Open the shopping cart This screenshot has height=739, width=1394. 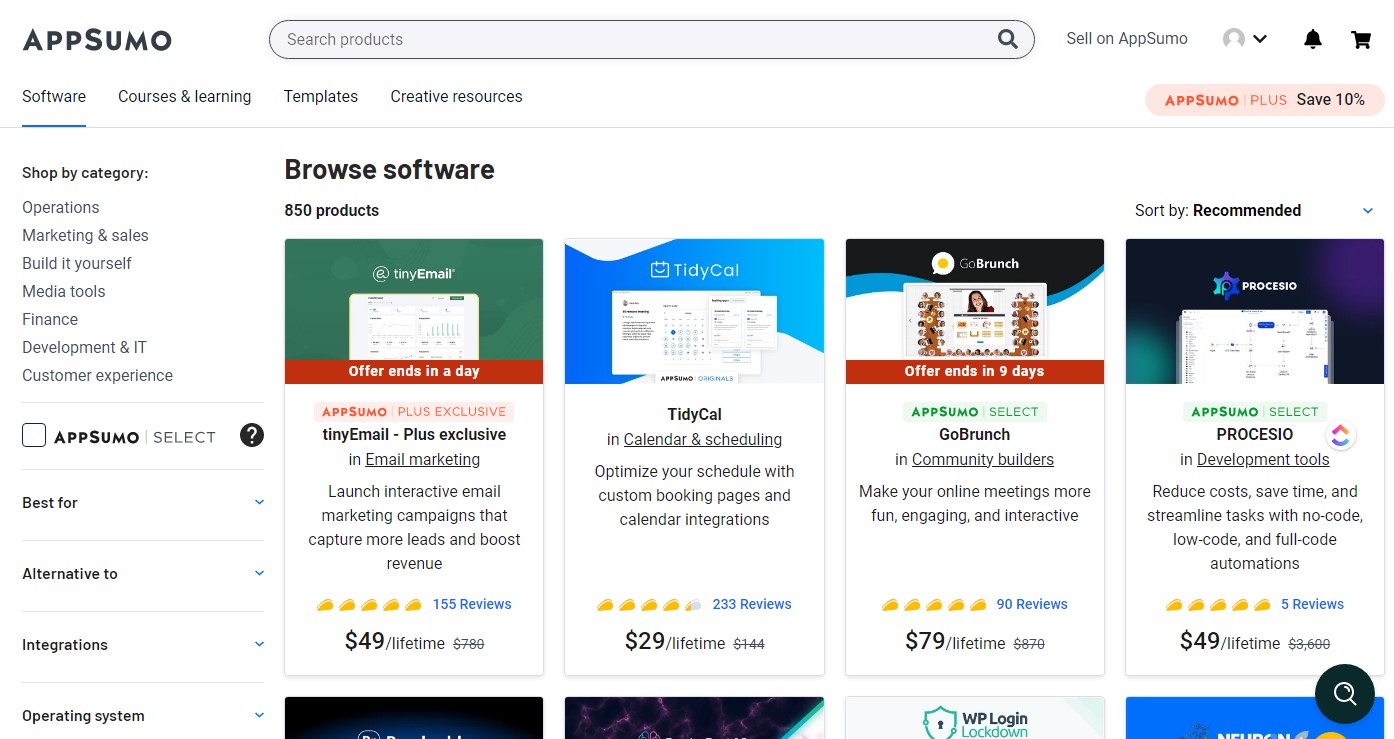[1361, 39]
